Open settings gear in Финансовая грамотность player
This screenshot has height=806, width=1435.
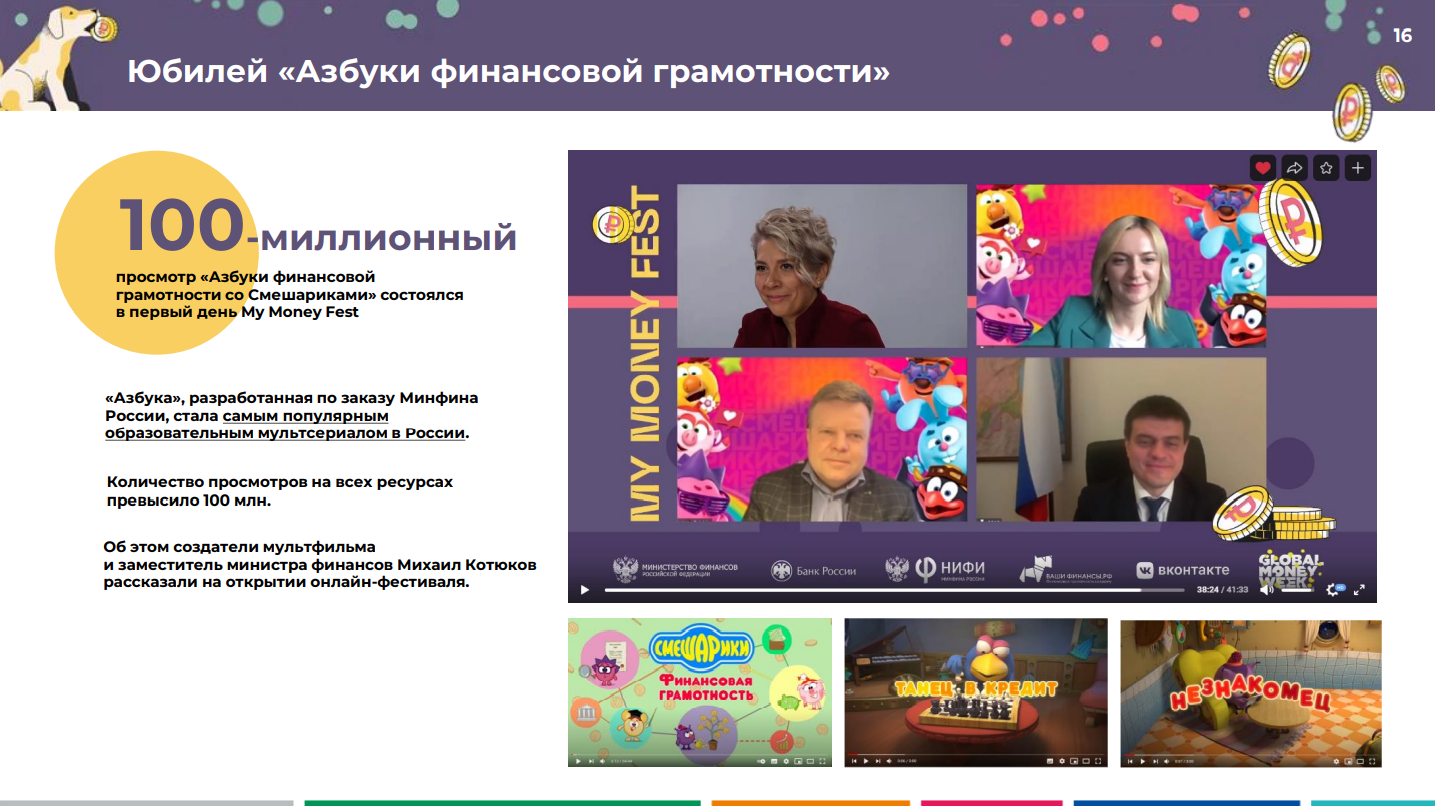(786, 761)
